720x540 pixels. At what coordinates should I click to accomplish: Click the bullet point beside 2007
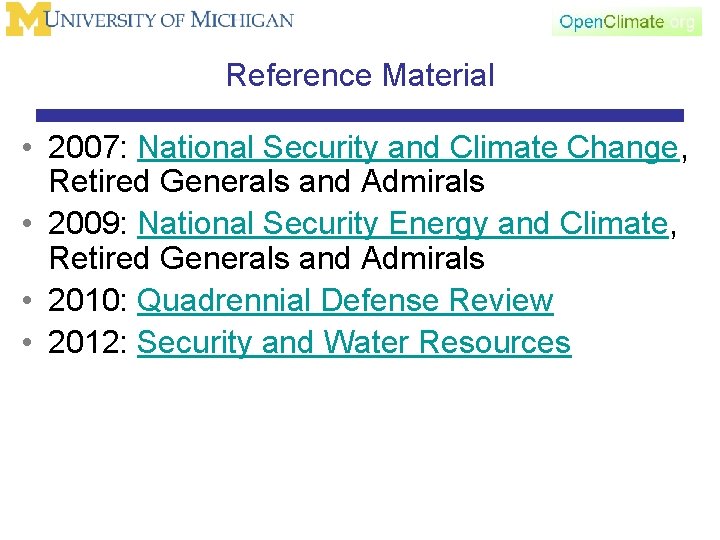click(x=27, y=147)
